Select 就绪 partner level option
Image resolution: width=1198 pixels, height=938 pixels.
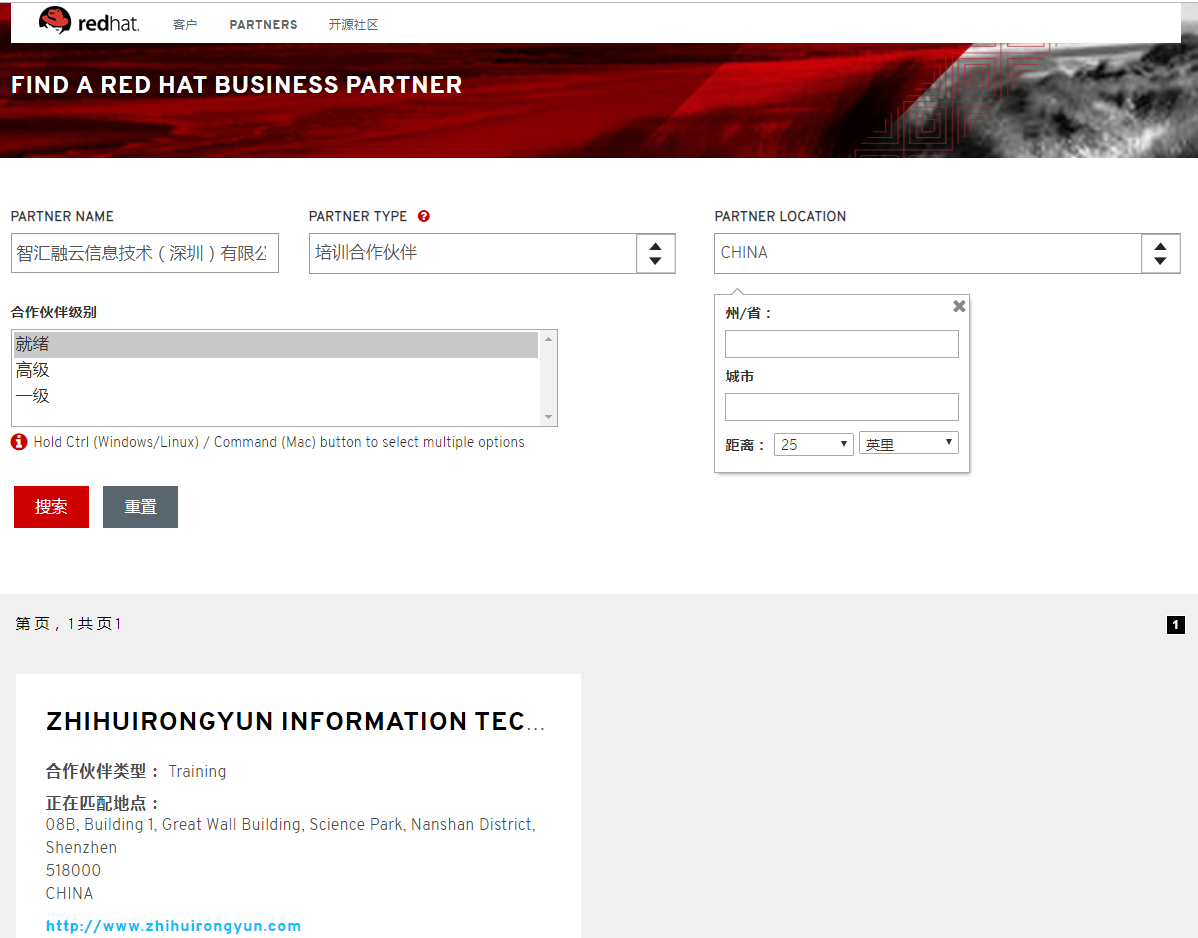coord(276,344)
